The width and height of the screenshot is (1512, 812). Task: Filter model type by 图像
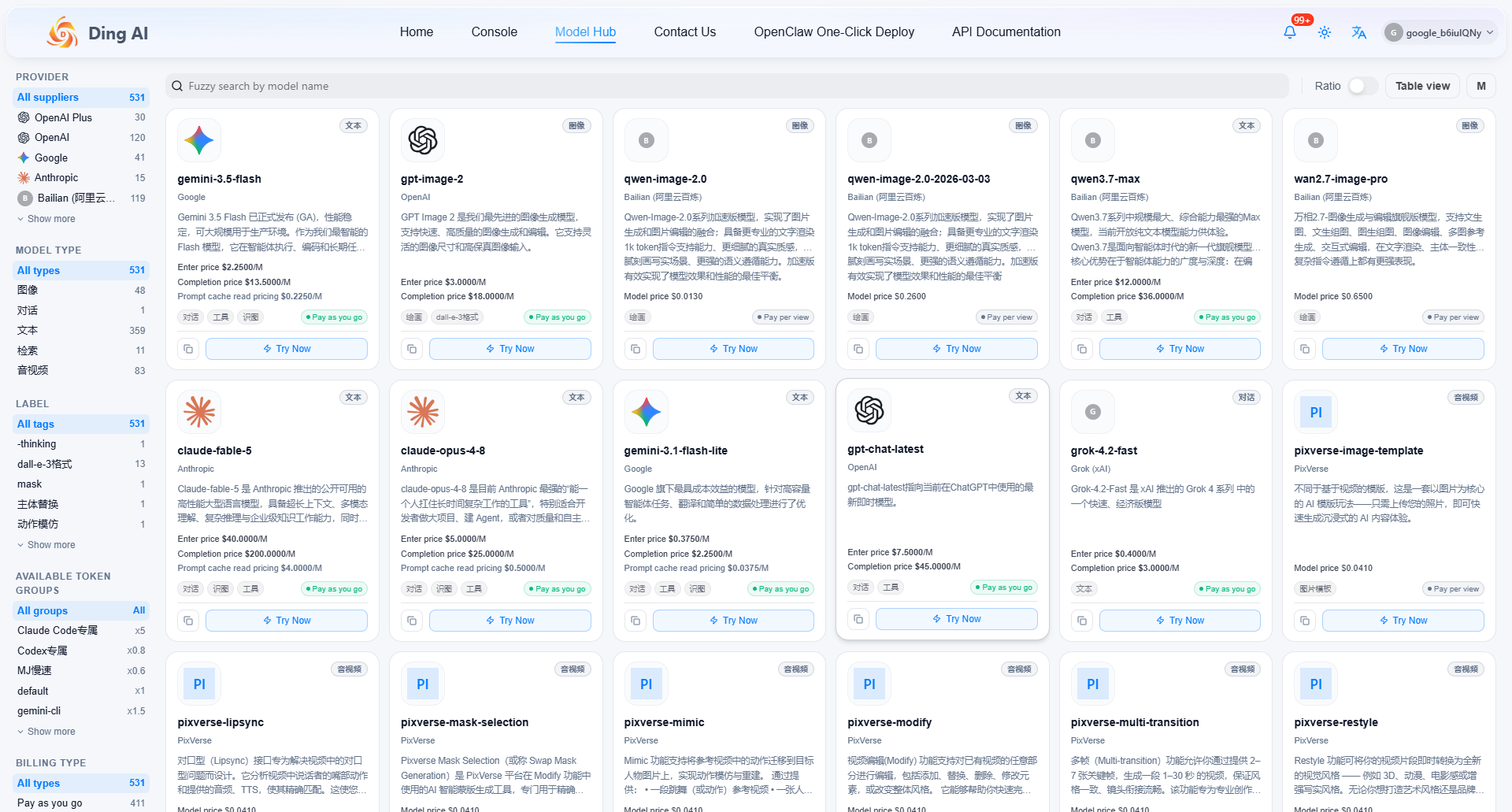[82, 291]
